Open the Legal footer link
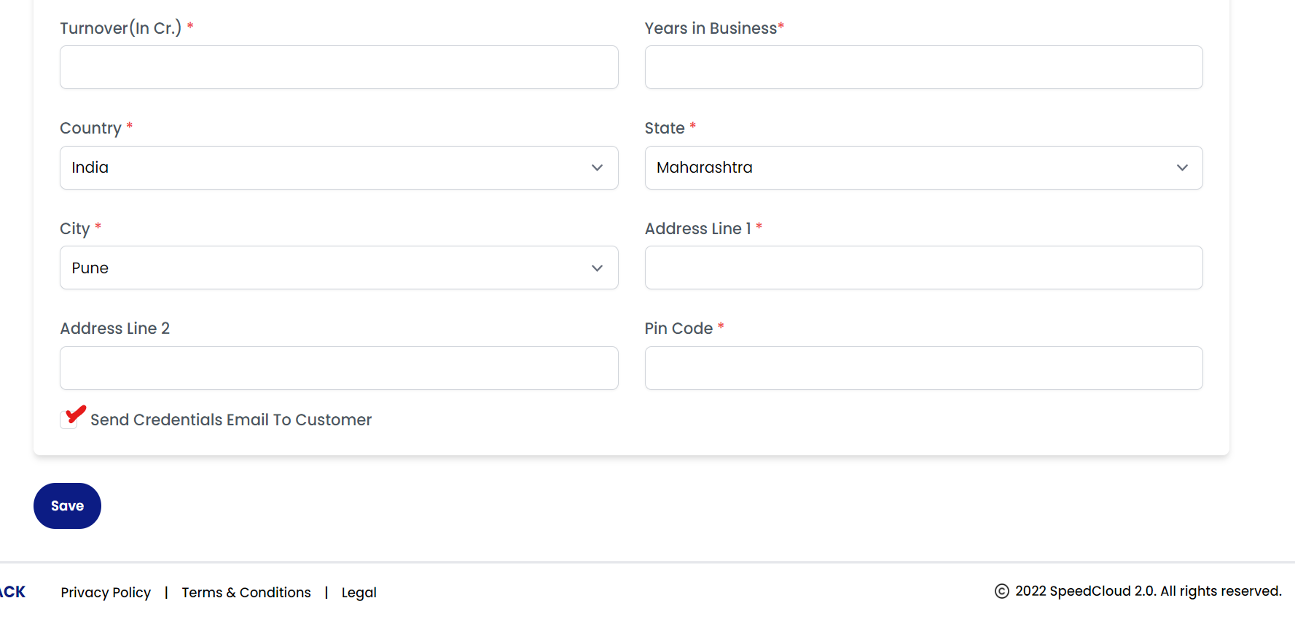The width and height of the screenshot is (1296, 618). coord(359,592)
